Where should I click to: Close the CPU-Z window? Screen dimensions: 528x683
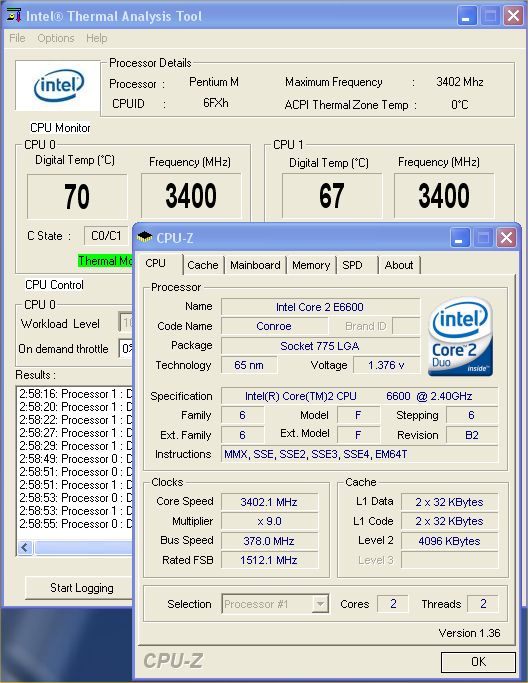(x=506, y=238)
